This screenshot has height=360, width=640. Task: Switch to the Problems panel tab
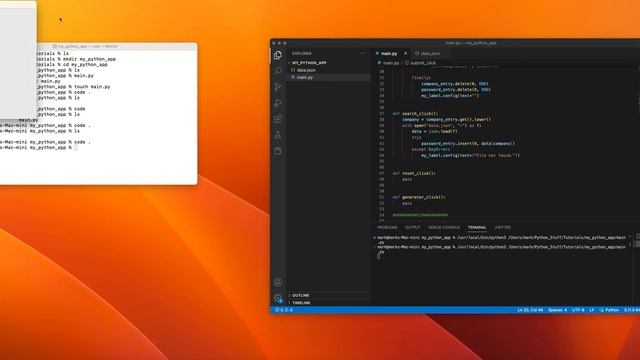(387, 227)
